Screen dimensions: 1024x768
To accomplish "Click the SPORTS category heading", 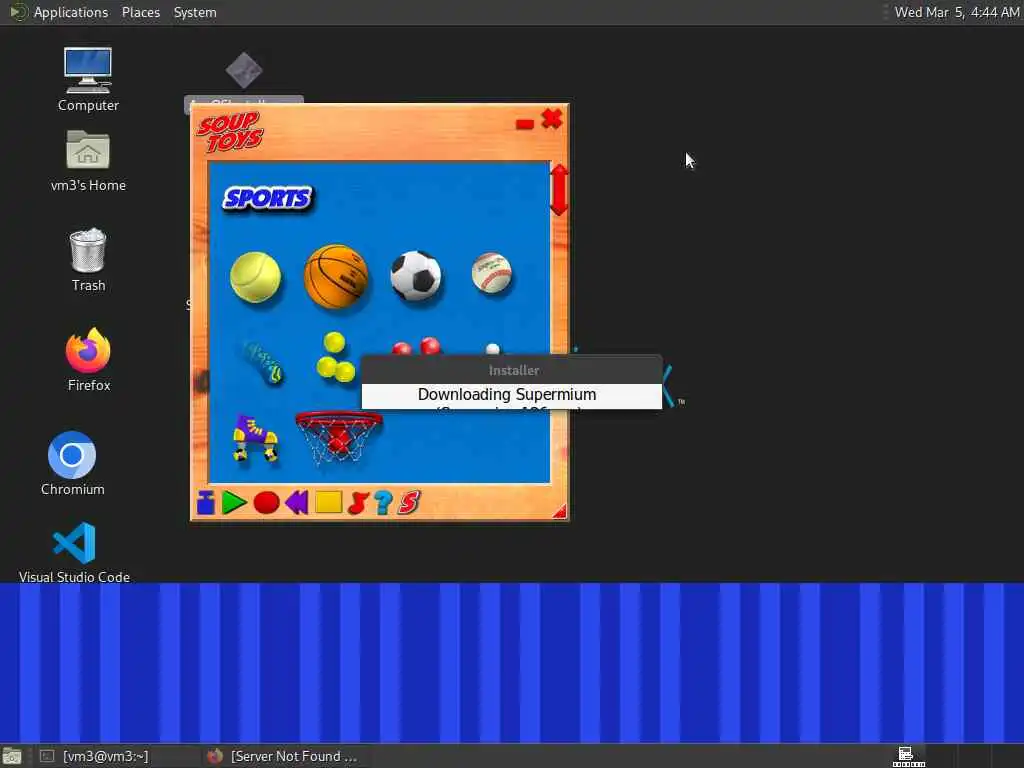I will tap(268, 199).
